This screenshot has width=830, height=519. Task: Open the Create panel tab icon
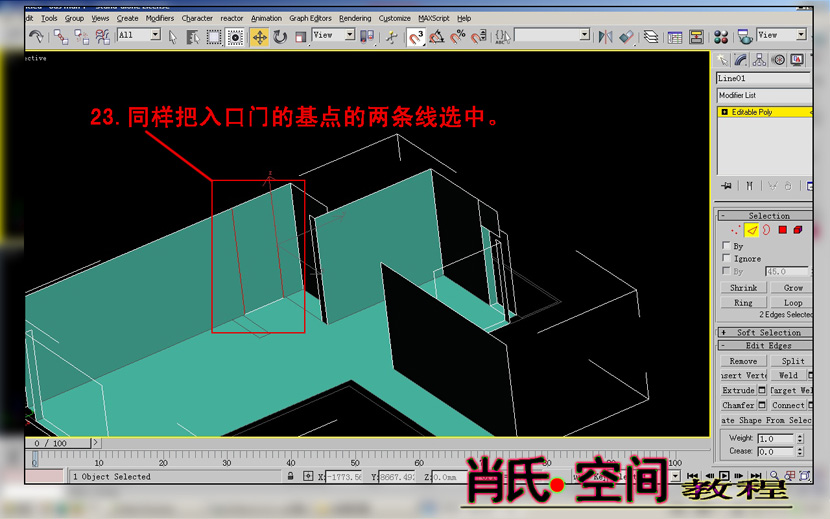pyautogui.click(x=722, y=60)
